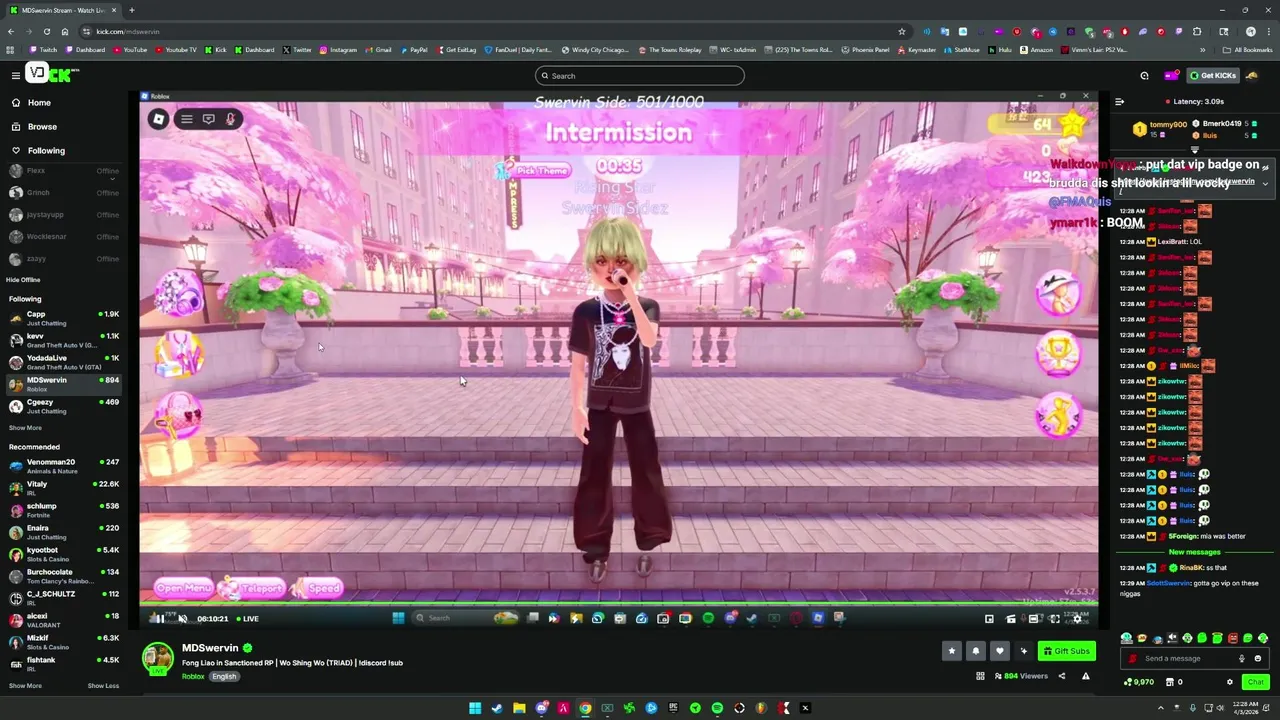This screenshot has height=720, width=1280.
Task: Click the Kick search field
Action: click(x=640, y=76)
